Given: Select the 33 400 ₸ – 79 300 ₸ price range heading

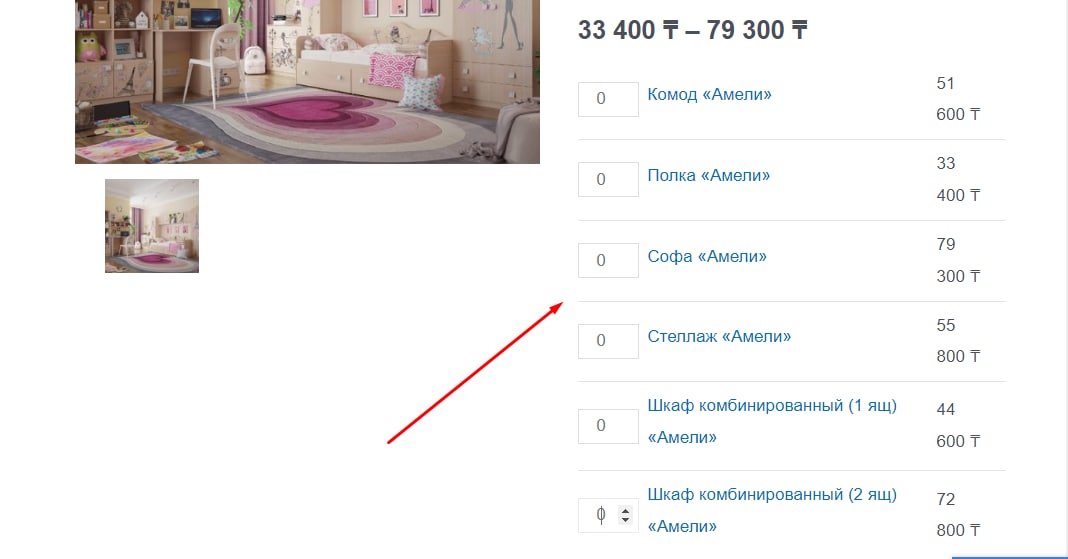Looking at the screenshot, I should coord(693,30).
